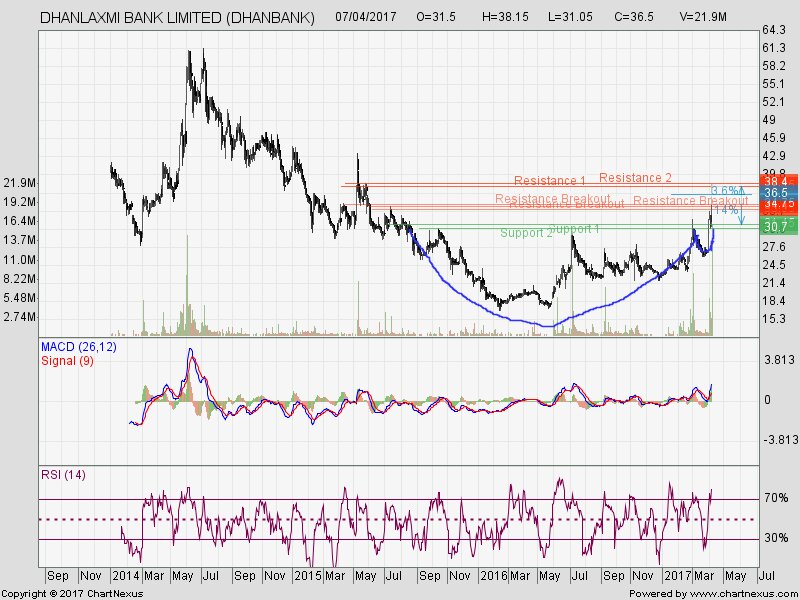Click the 58.2 price axis label
The height and width of the screenshot is (600, 800).
pos(774,66)
